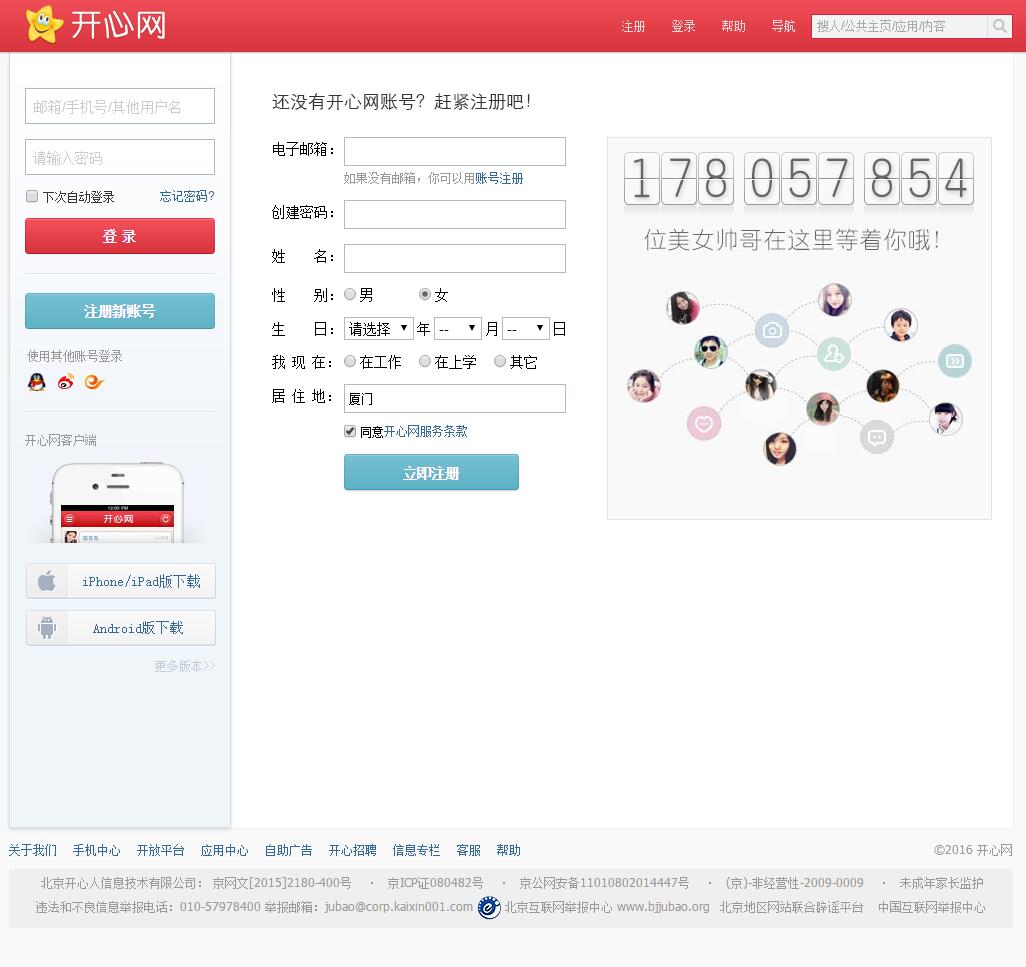1026x967 pixels.
Task: Click the login password input field
Action: coord(120,157)
